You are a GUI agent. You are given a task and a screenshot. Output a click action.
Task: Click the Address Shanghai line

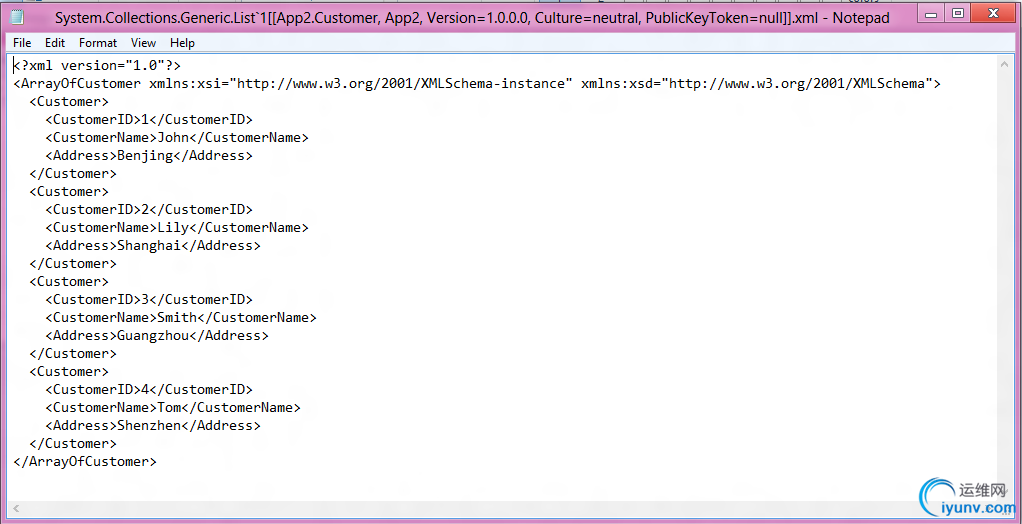(x=153, y=246)
